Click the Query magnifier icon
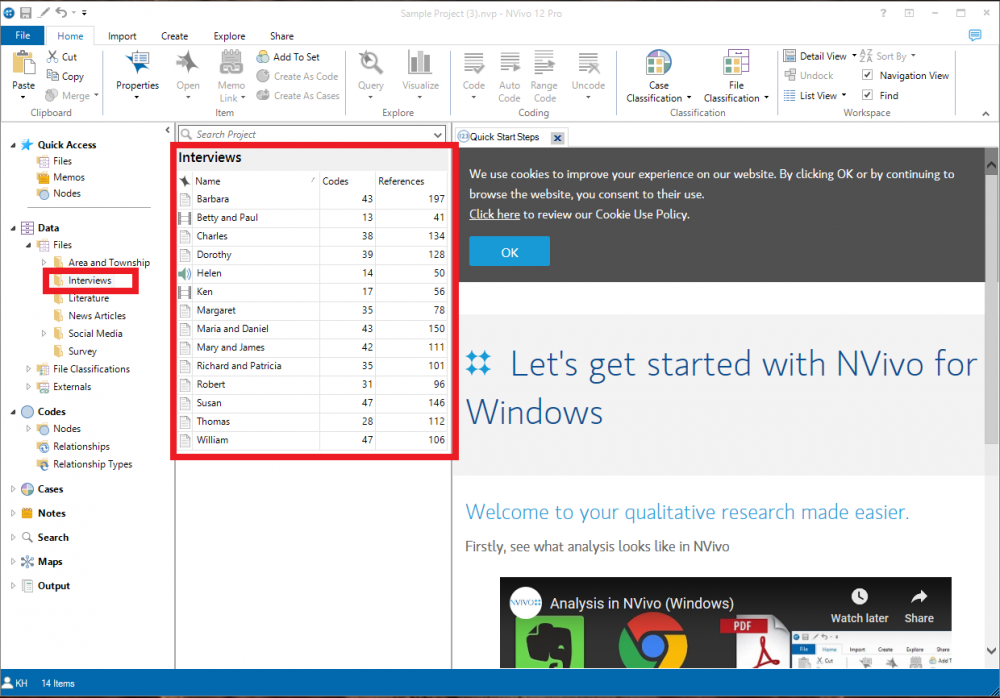This screenshot has height=698, width=1000. pyautogui.click(x=371, y=63)
